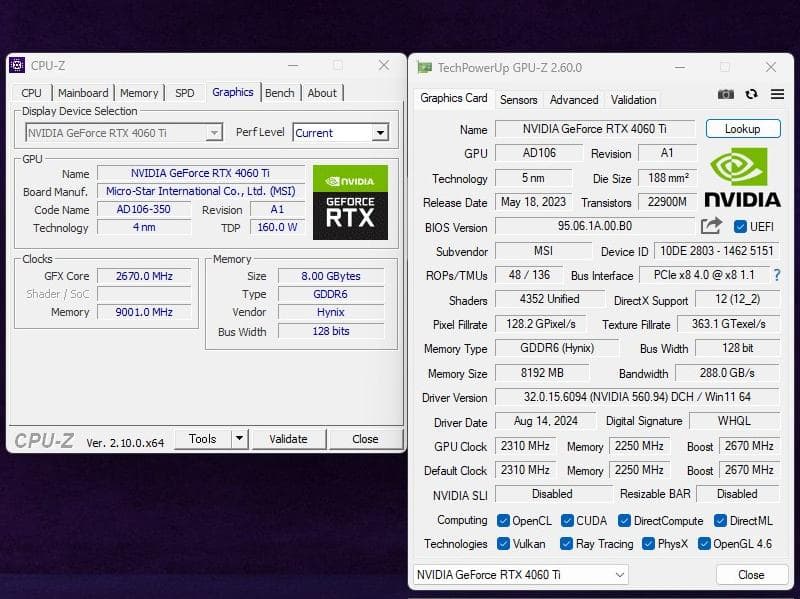The height and width of the screenshot is (599, 800).
Task: Click the CPU-Z logo above the version number
Action: coord(44,438)
